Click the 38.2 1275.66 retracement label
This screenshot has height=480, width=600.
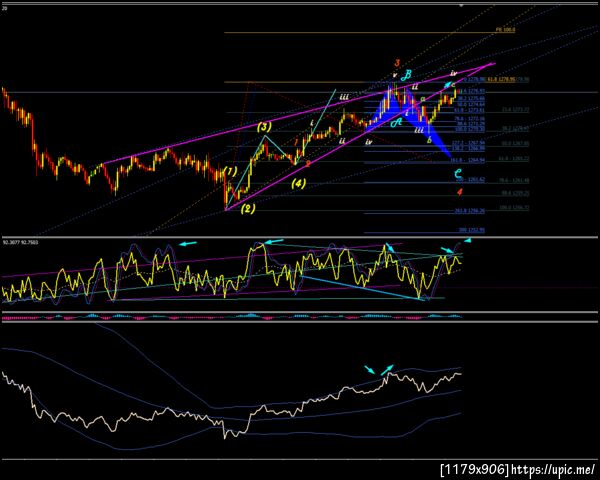tap(471, 98)
